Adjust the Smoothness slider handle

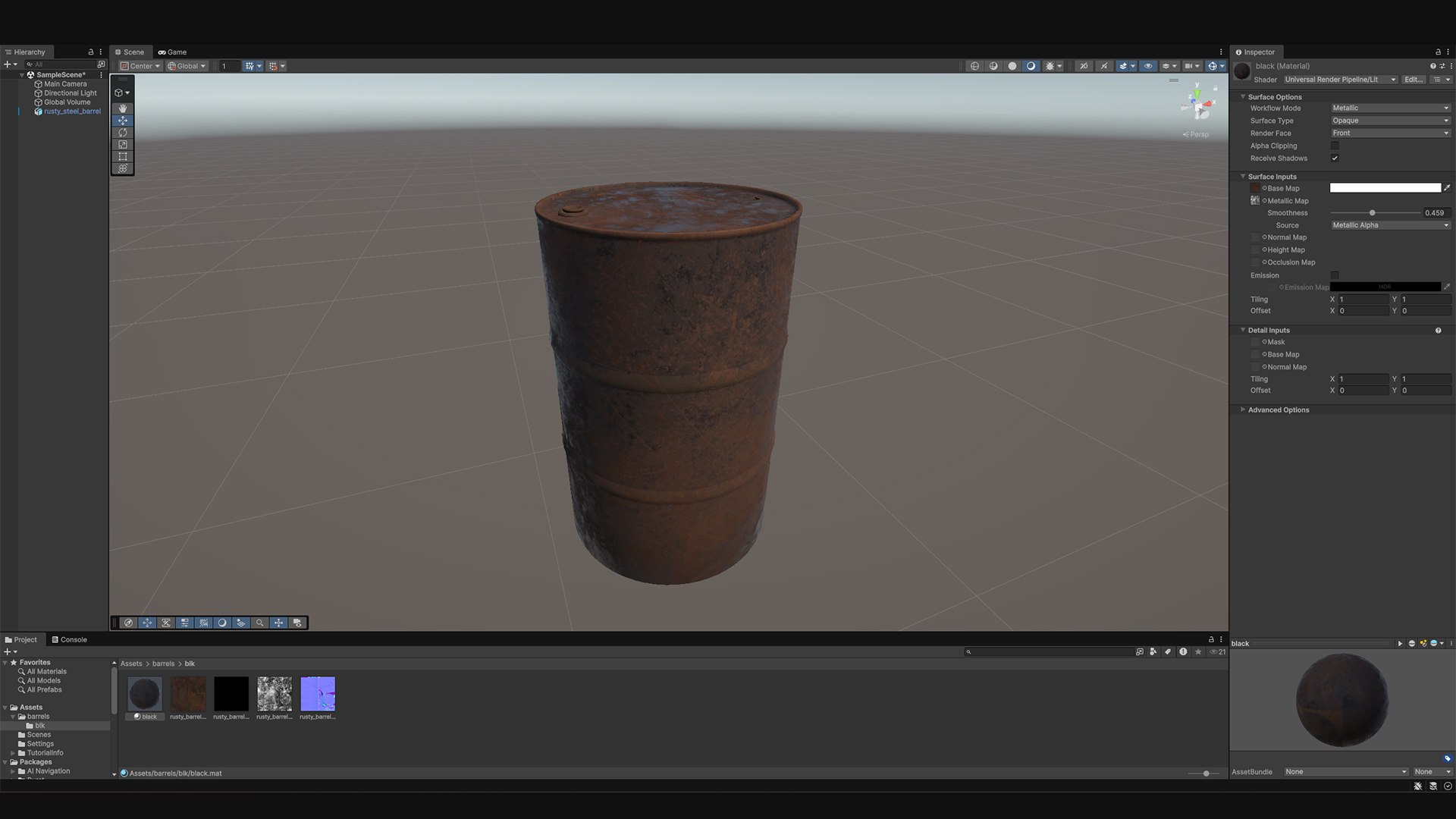click(x=1372, y=213)
